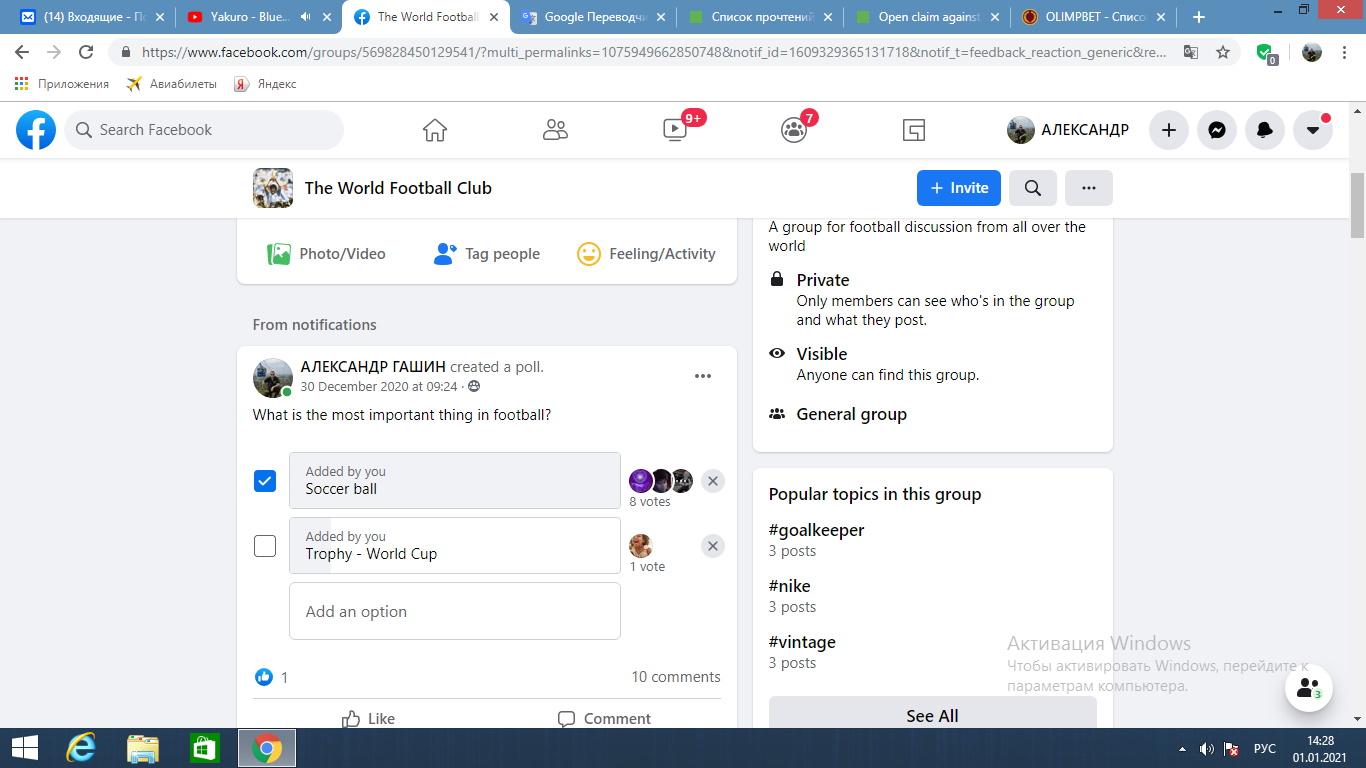Open Groups icon with 7 notifications
1366x768 pixels.
click(794, 130)
